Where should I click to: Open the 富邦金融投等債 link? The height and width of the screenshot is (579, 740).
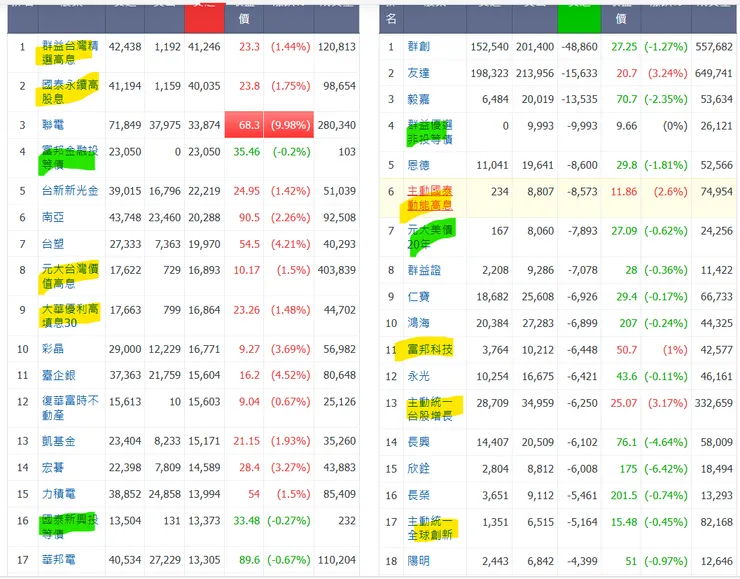(70, 157)
